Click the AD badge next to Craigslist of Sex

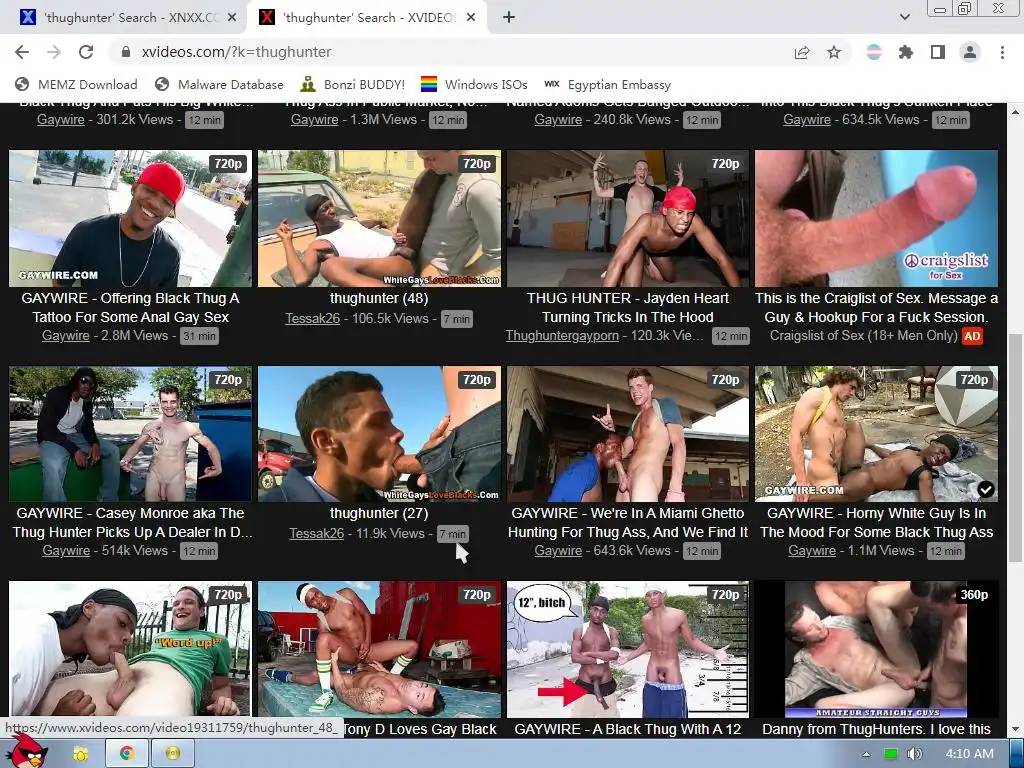point(972,336)
